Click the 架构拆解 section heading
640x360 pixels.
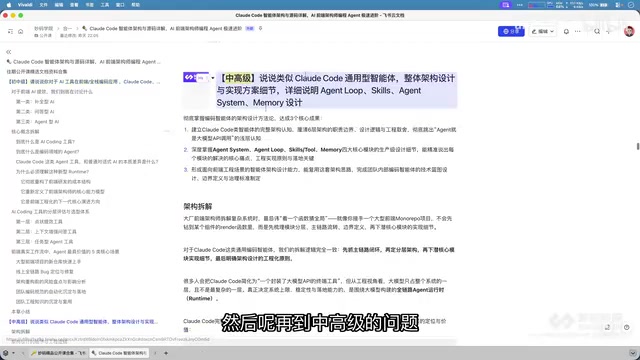[198, 206]
